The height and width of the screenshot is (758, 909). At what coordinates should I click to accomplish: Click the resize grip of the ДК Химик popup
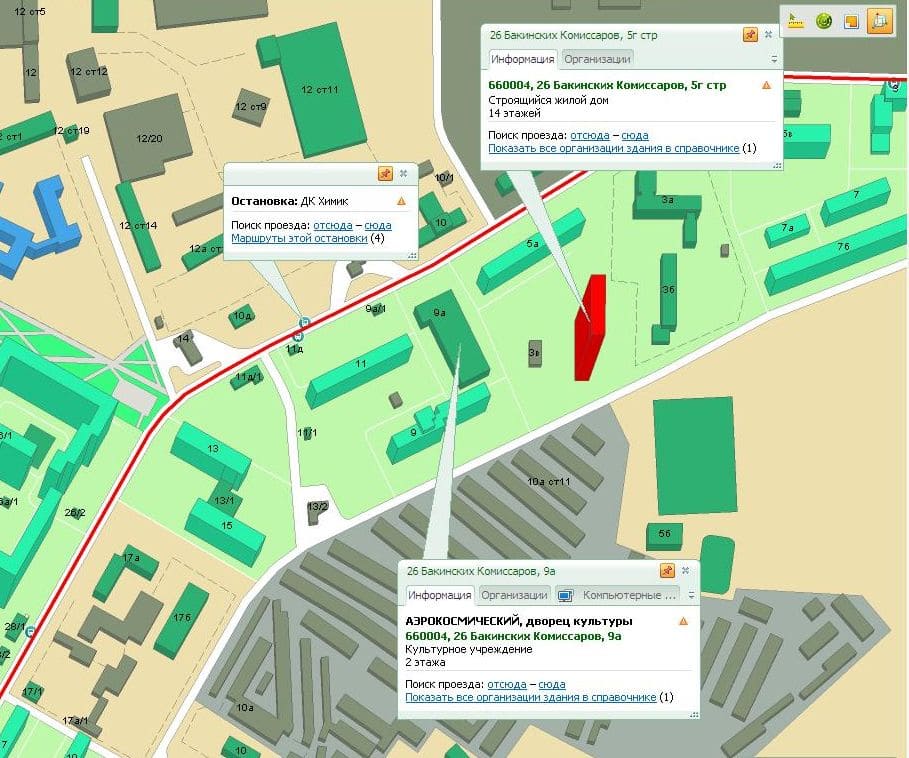tap(412, 255)
